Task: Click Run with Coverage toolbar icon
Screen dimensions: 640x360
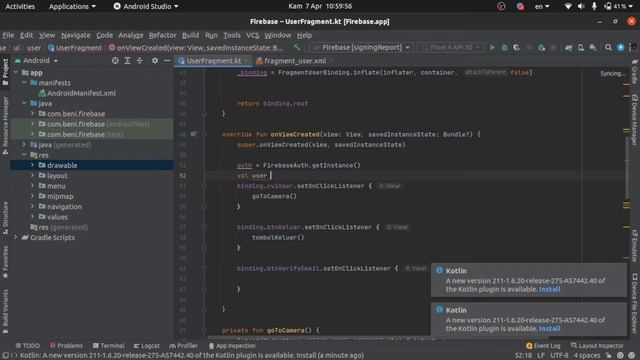Action: [516, 48]
